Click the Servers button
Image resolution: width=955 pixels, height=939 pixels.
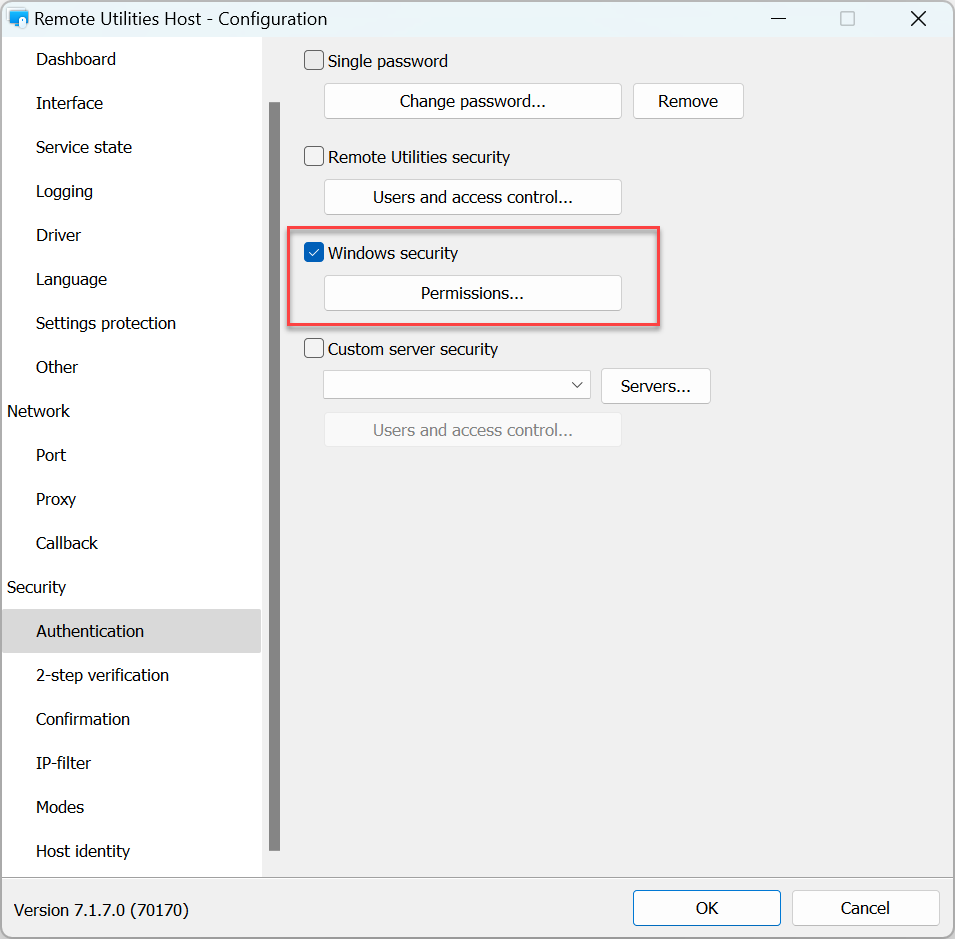655,386
